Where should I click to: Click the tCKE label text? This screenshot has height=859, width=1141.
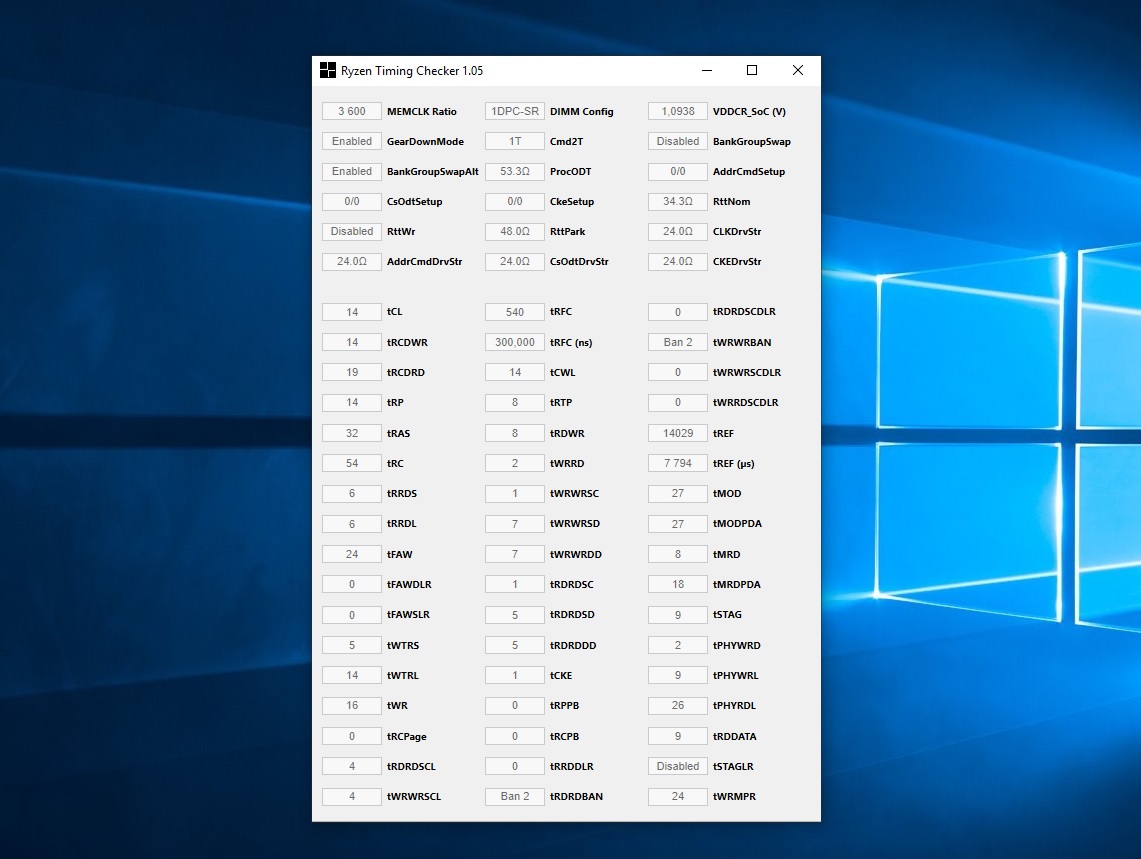click(x=561, y=675)
